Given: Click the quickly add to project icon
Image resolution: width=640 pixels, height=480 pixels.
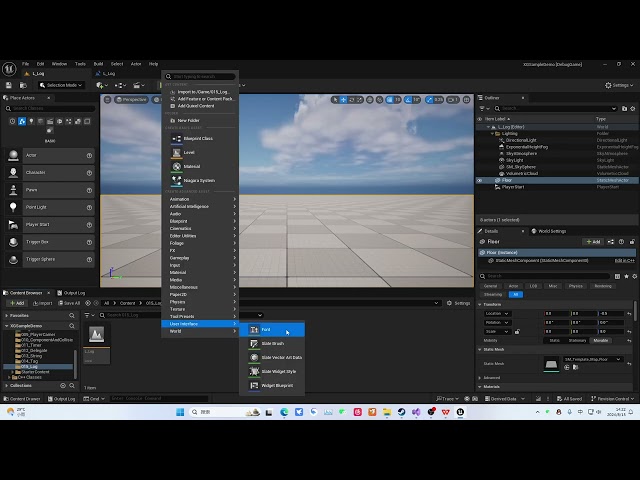Looking at the screenshot, I should (100, 85).
